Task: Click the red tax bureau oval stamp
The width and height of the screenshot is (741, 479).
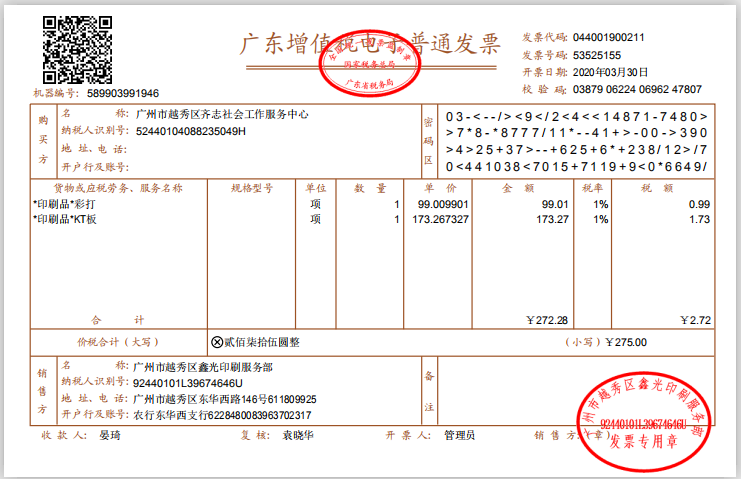Action: coord(370,63)
